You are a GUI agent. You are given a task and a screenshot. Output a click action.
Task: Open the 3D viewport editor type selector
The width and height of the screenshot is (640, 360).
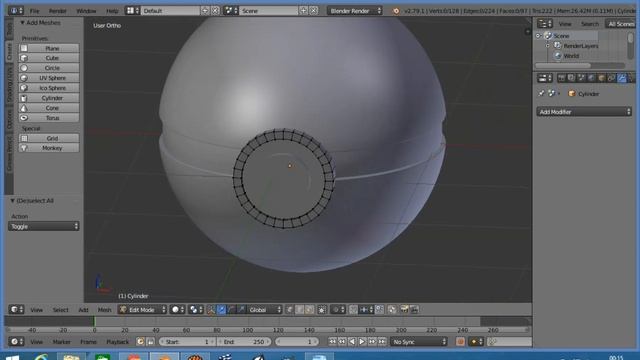(x=17, y=309)
